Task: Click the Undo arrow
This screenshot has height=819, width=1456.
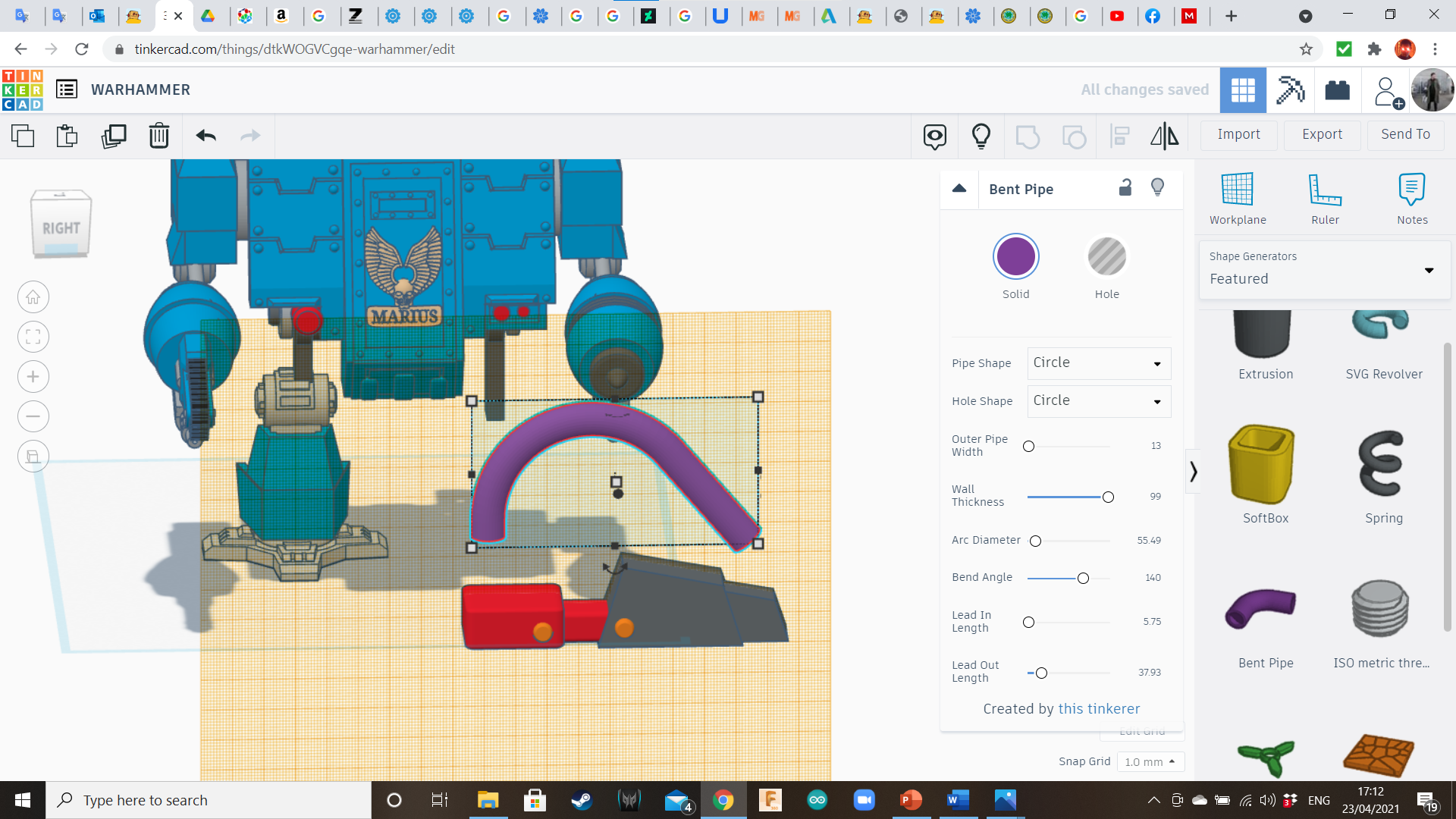Action: tap(206, 136)
